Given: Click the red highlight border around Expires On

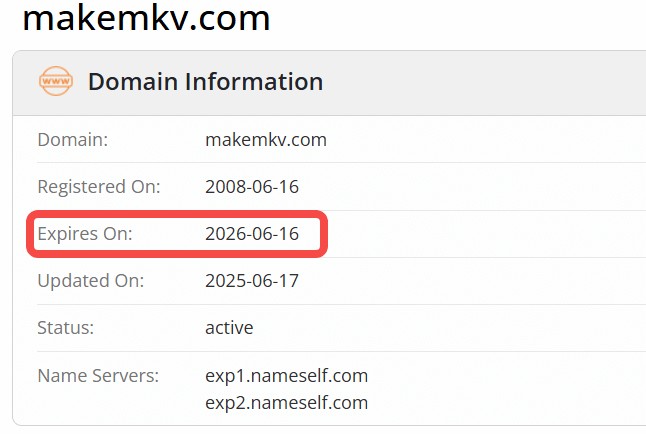Looking at the screenshot, I should [177, 213].
